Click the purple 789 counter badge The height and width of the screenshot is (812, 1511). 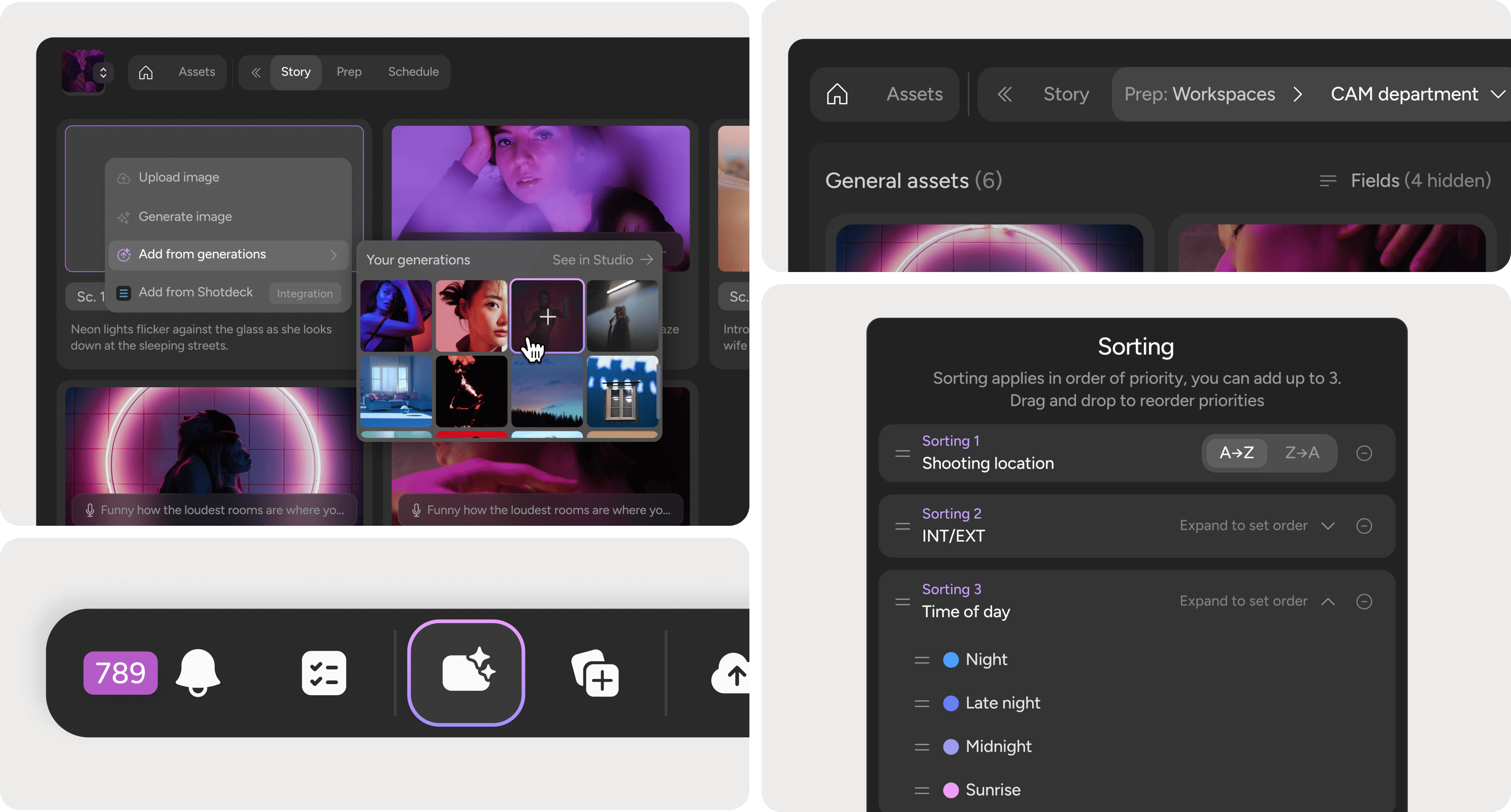click(120, 672)
